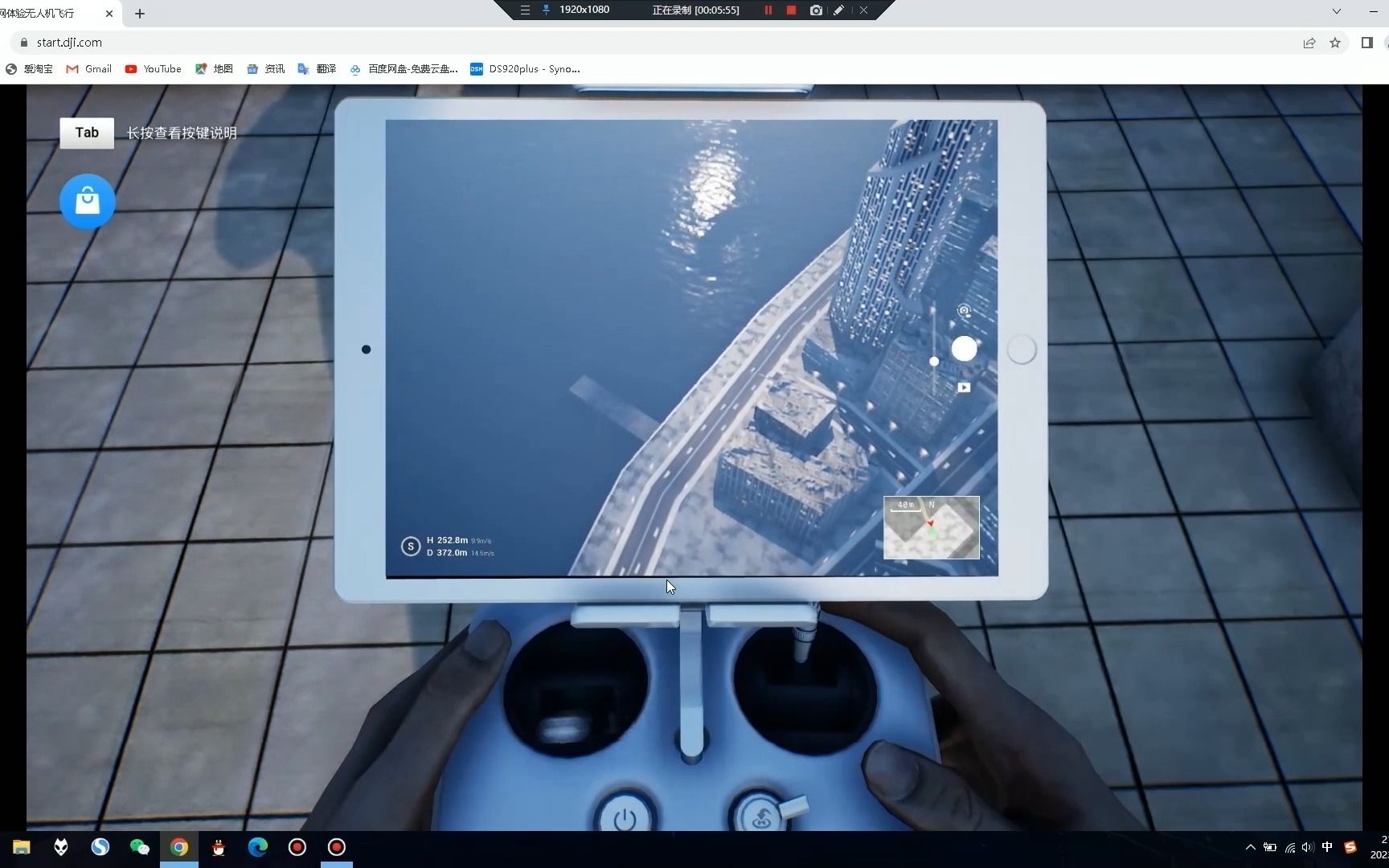The height and width of the screenshot is (868, 1389).
Task: Open the Gmail bookmark
Action: [89, 69]
